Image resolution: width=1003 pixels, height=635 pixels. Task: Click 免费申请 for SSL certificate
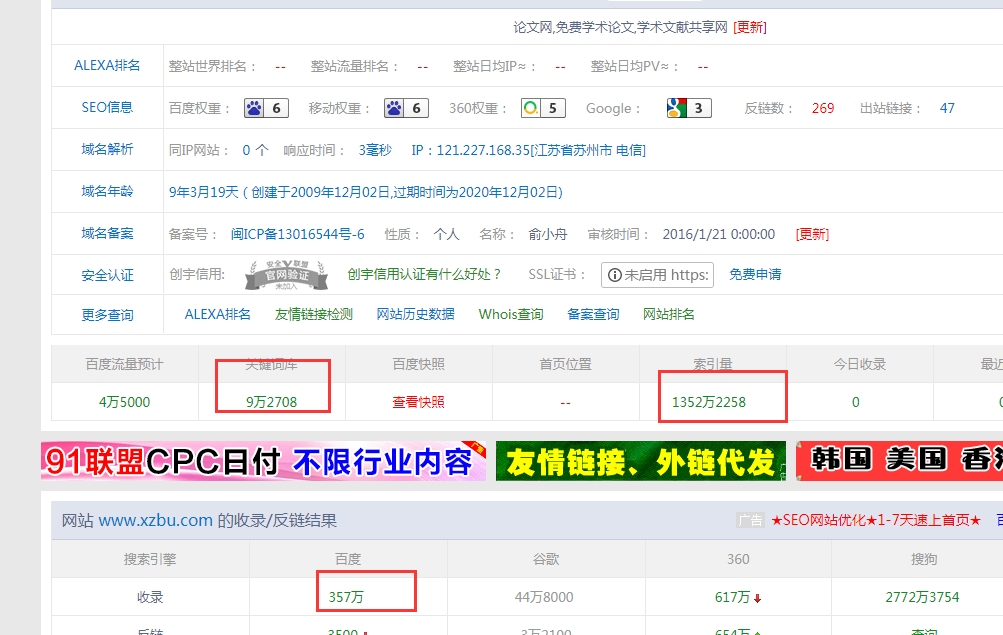pos(755,274)
